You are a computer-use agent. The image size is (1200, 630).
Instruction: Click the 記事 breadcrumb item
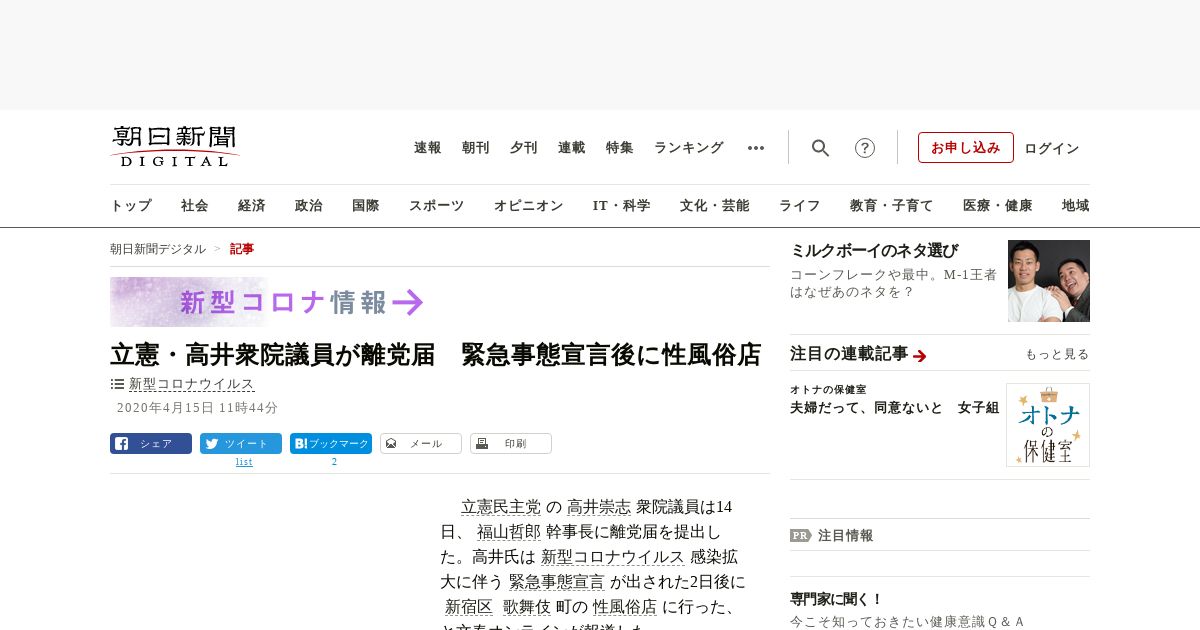coord(242,249)
